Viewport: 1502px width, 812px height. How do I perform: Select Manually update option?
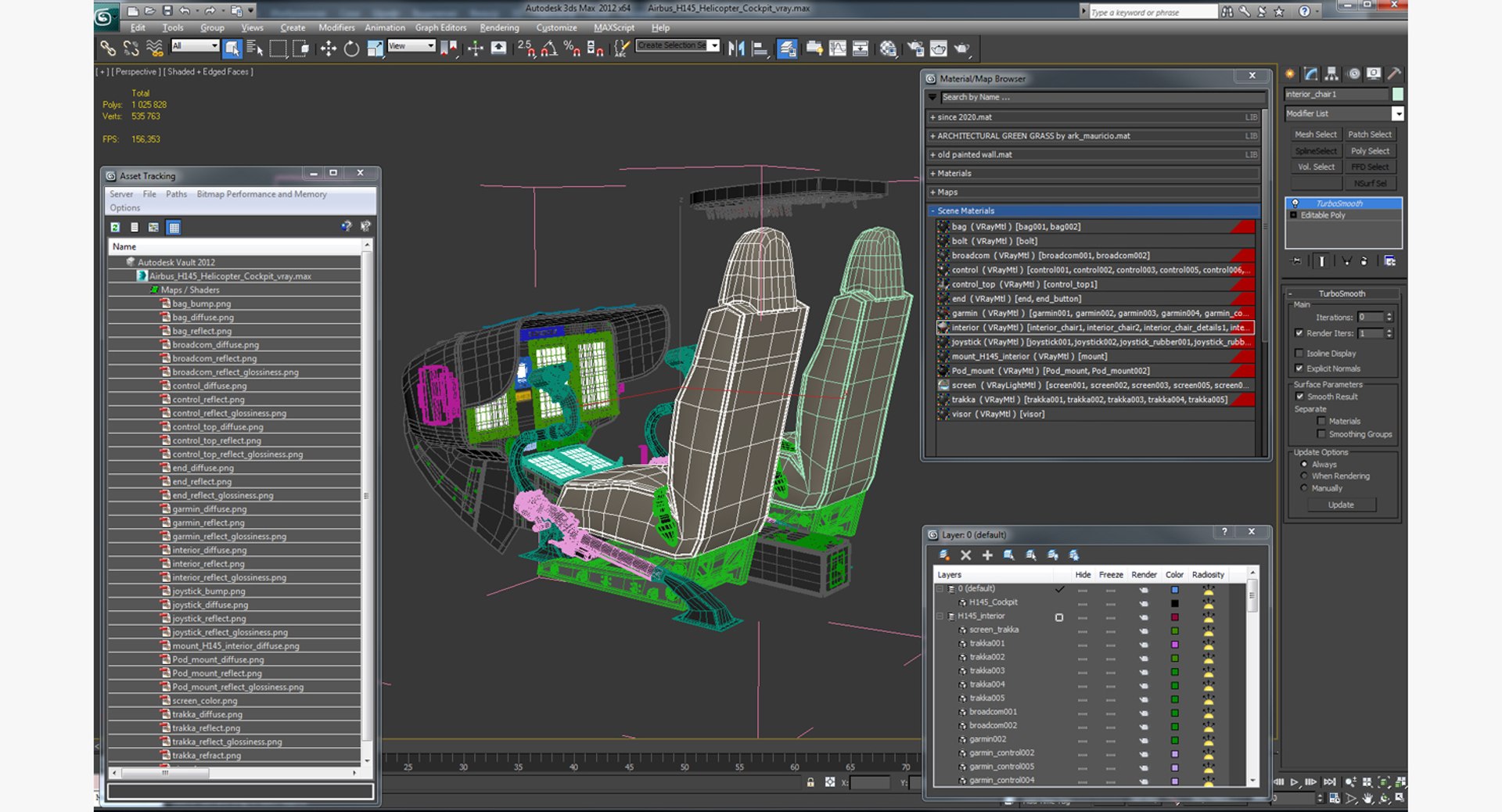coord(1304,488)
